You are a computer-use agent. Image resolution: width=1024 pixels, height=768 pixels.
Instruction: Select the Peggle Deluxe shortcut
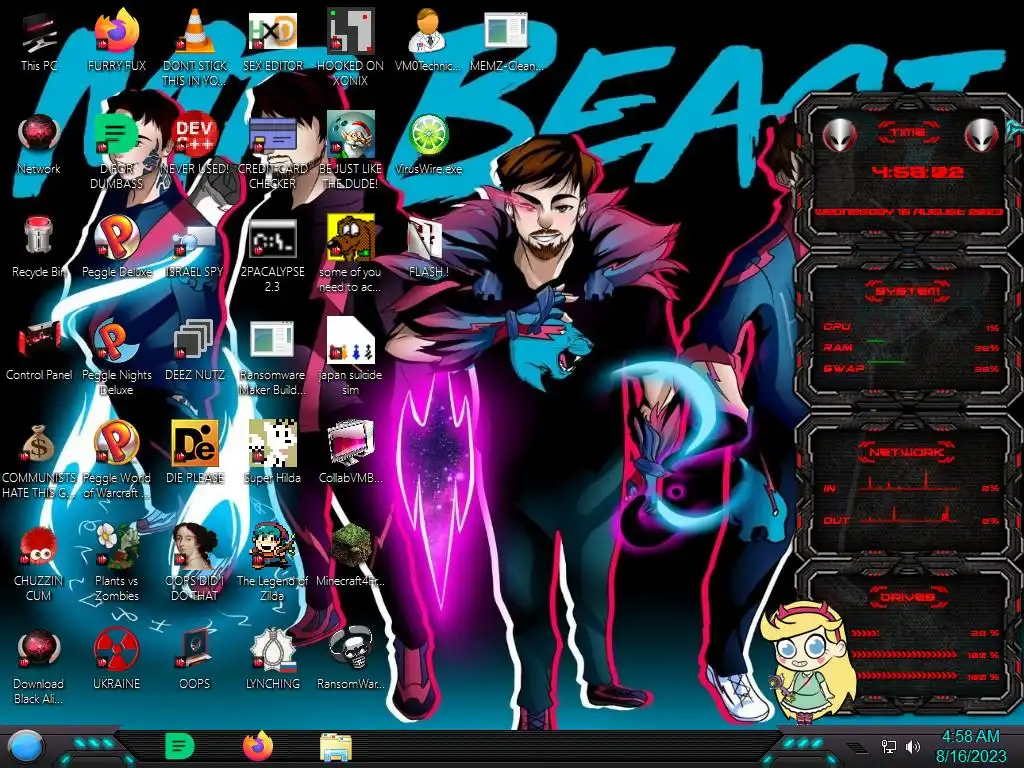pyautogui.click(x=116, y=238)
